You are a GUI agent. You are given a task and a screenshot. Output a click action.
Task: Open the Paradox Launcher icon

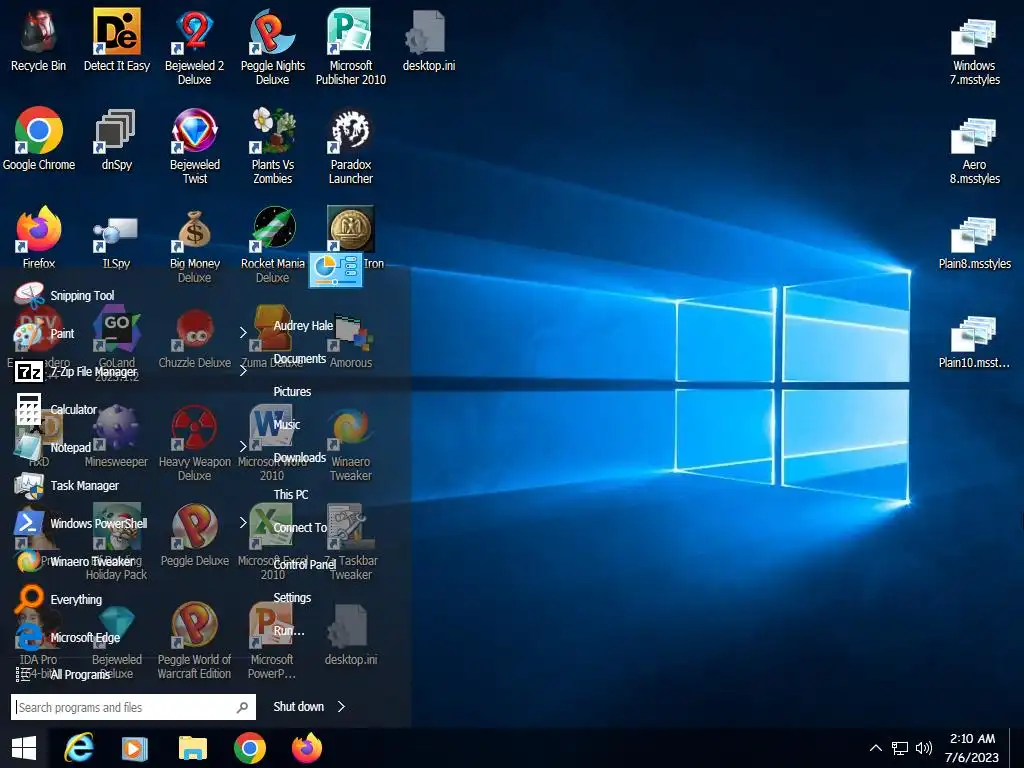[351, 145]
